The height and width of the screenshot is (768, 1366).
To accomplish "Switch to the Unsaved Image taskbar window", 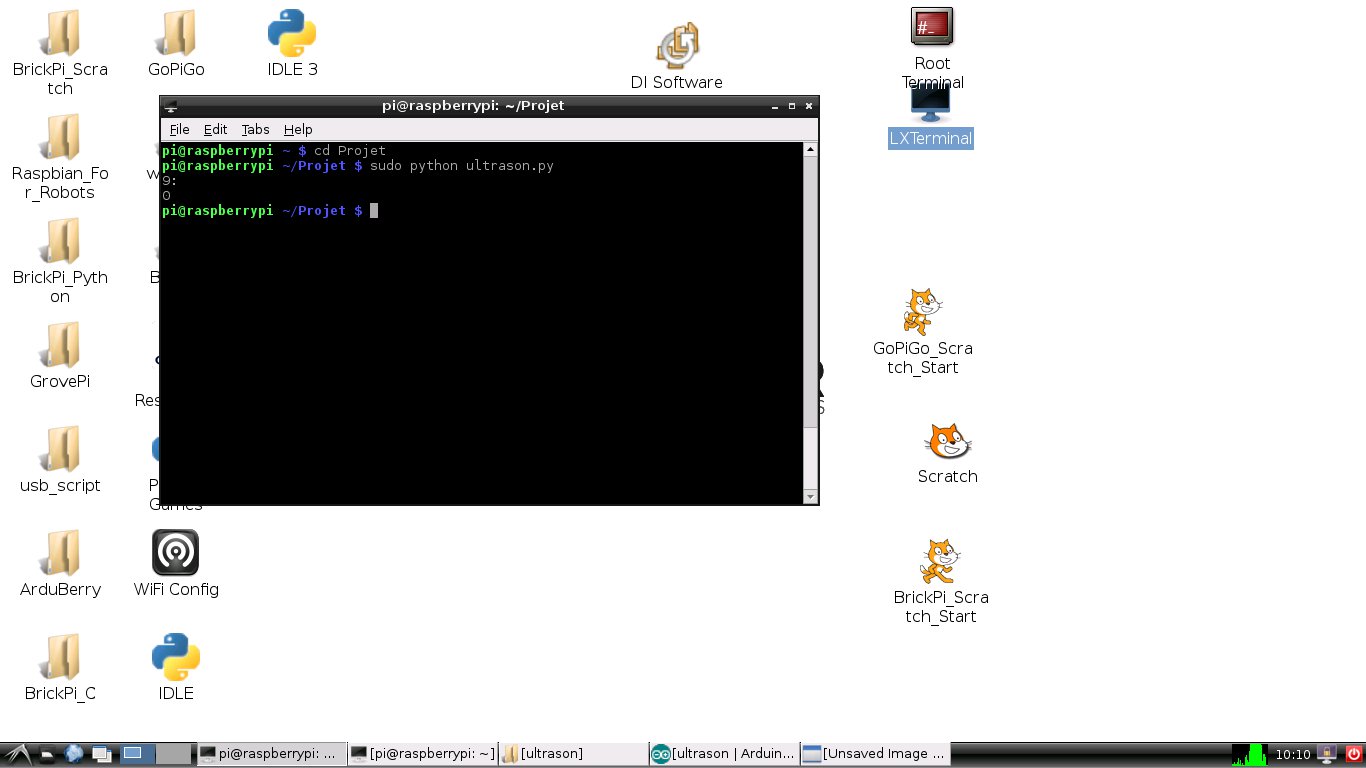I will 875,754.
